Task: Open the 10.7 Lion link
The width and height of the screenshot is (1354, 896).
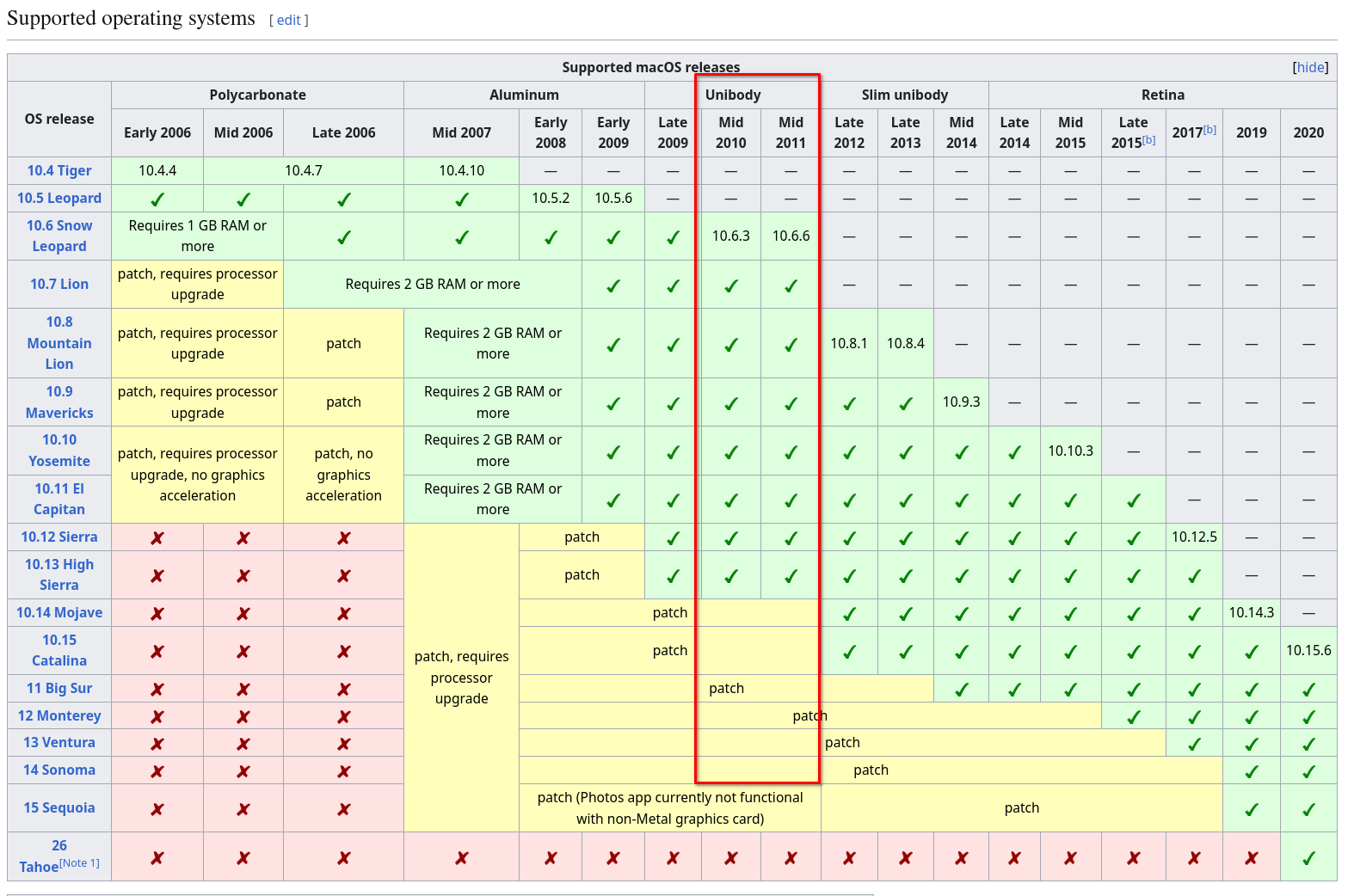Action: (59, 284)
